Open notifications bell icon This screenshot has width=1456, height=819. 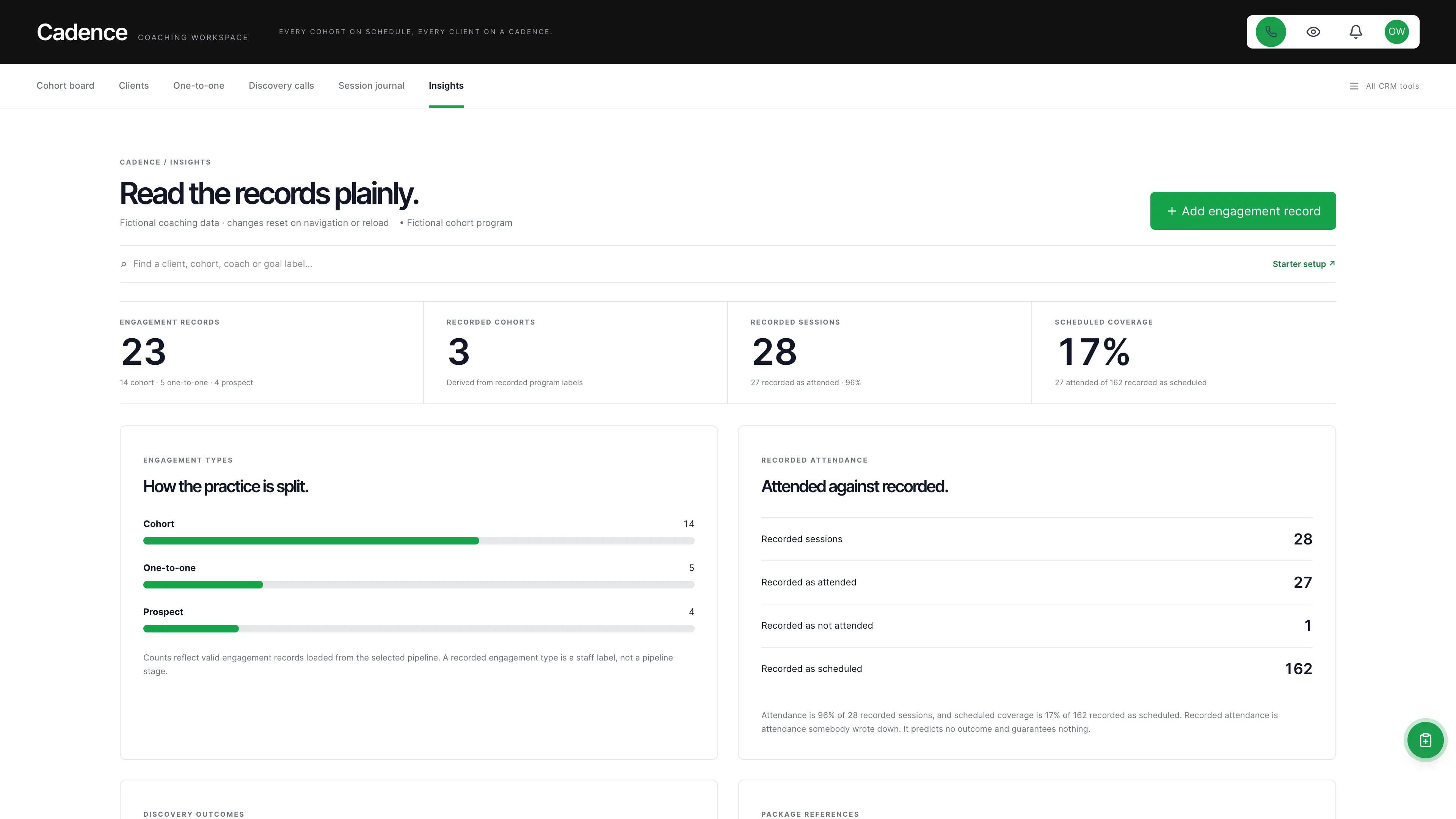[1356, 31]
